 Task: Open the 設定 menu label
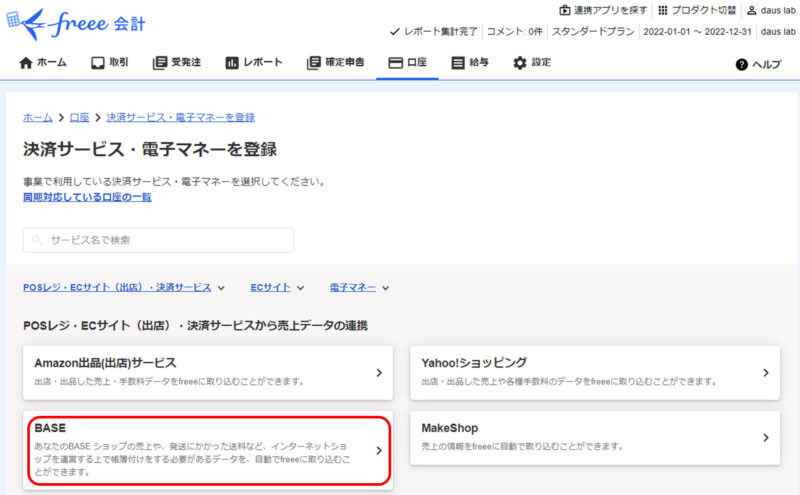click(541, 62)
